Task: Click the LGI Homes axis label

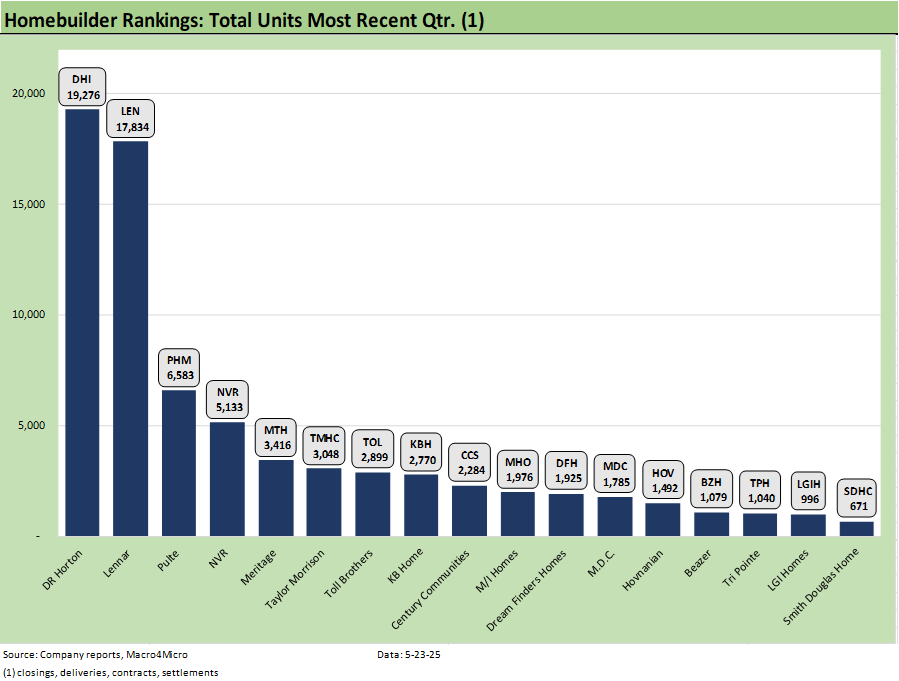Action: (788, 570)
